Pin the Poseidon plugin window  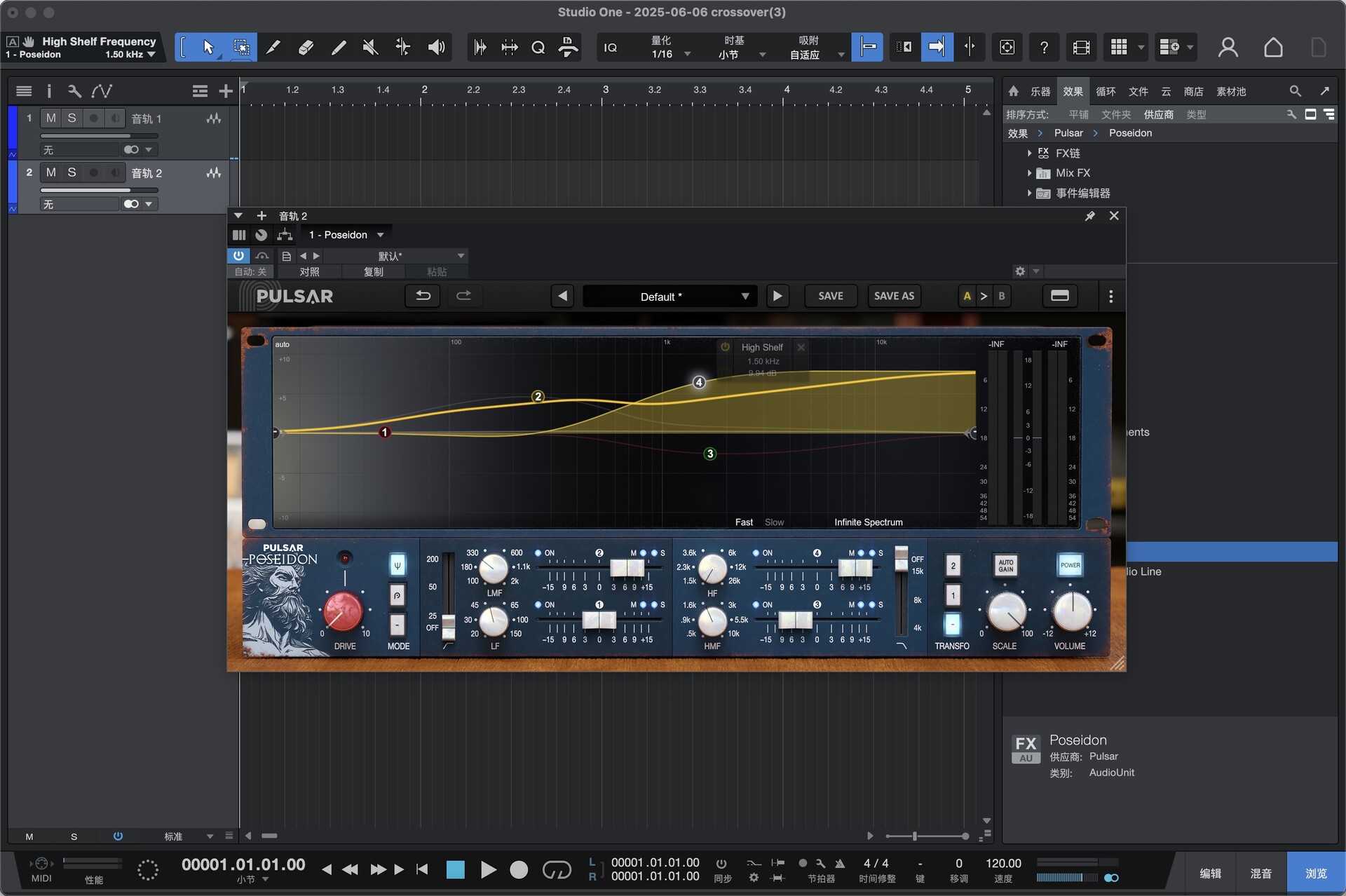(x=1089, y=216)
